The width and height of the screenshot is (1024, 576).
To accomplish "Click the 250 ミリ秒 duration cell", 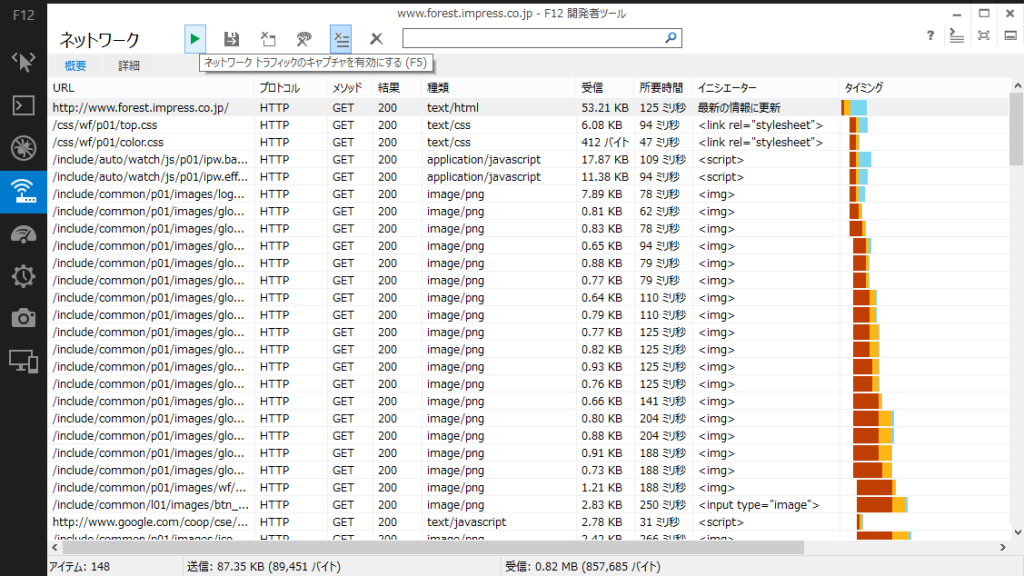I will pos(663,505).
